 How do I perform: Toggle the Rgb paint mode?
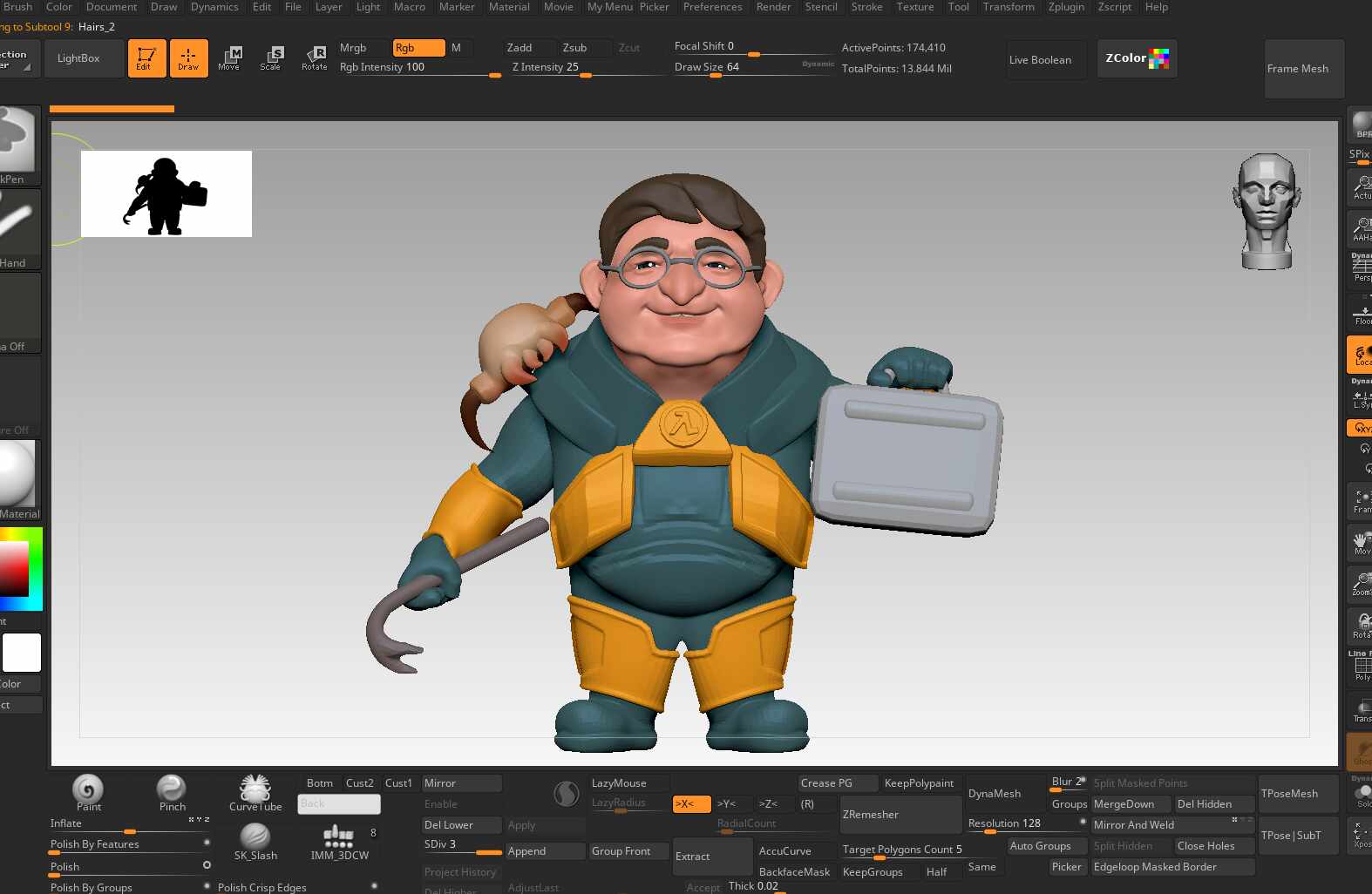coord(418,48)
